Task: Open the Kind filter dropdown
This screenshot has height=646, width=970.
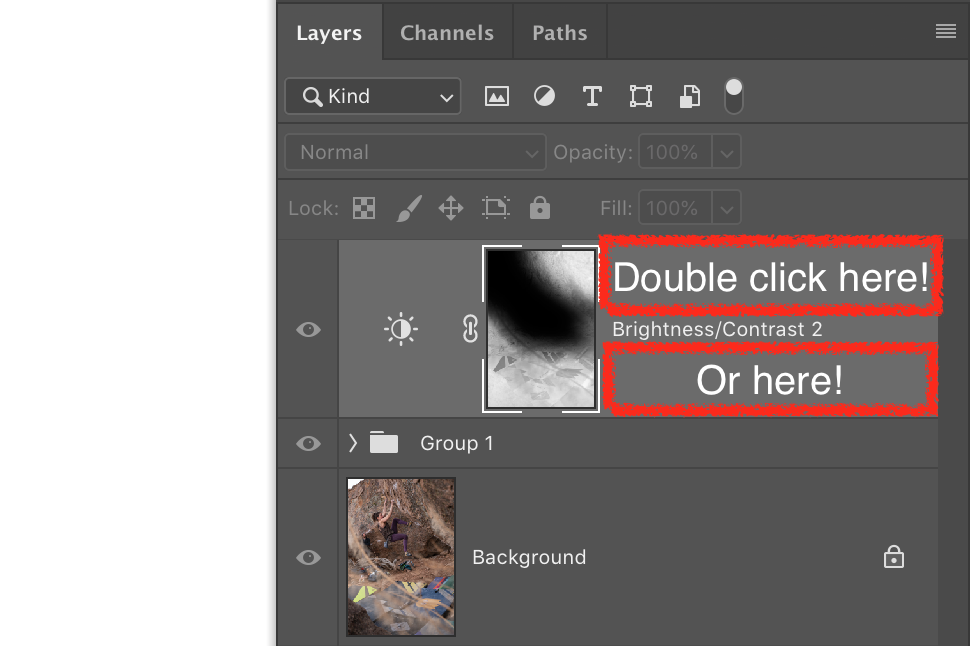Action: [373, 96]
